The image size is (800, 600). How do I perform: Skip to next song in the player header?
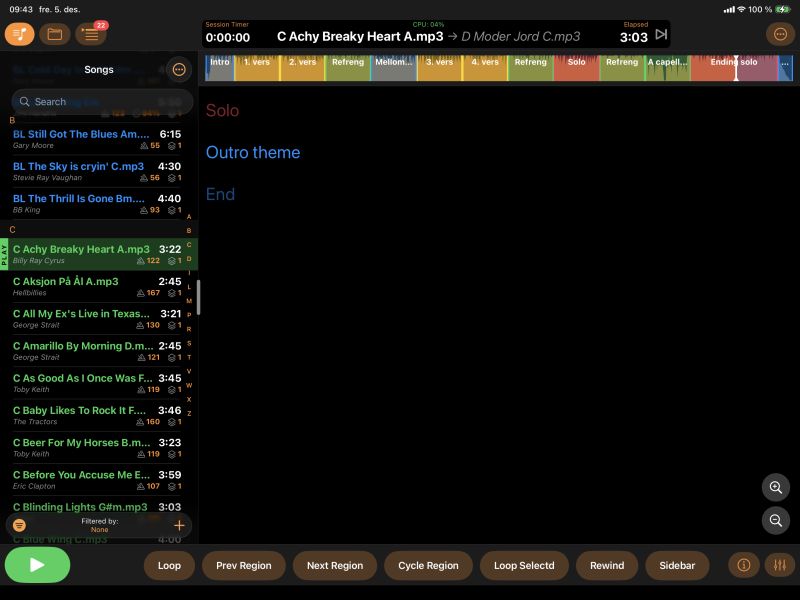661,35
